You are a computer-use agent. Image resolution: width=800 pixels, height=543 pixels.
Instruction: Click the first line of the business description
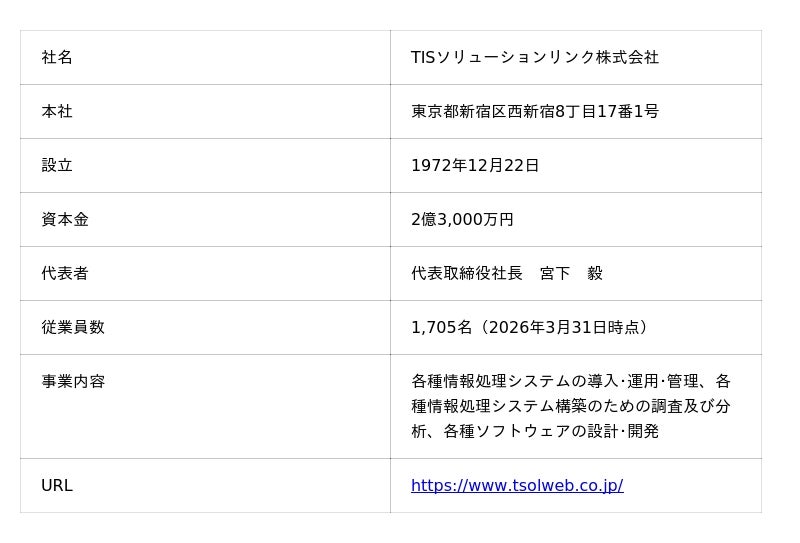pyautogui.click(x=571, y=381)
